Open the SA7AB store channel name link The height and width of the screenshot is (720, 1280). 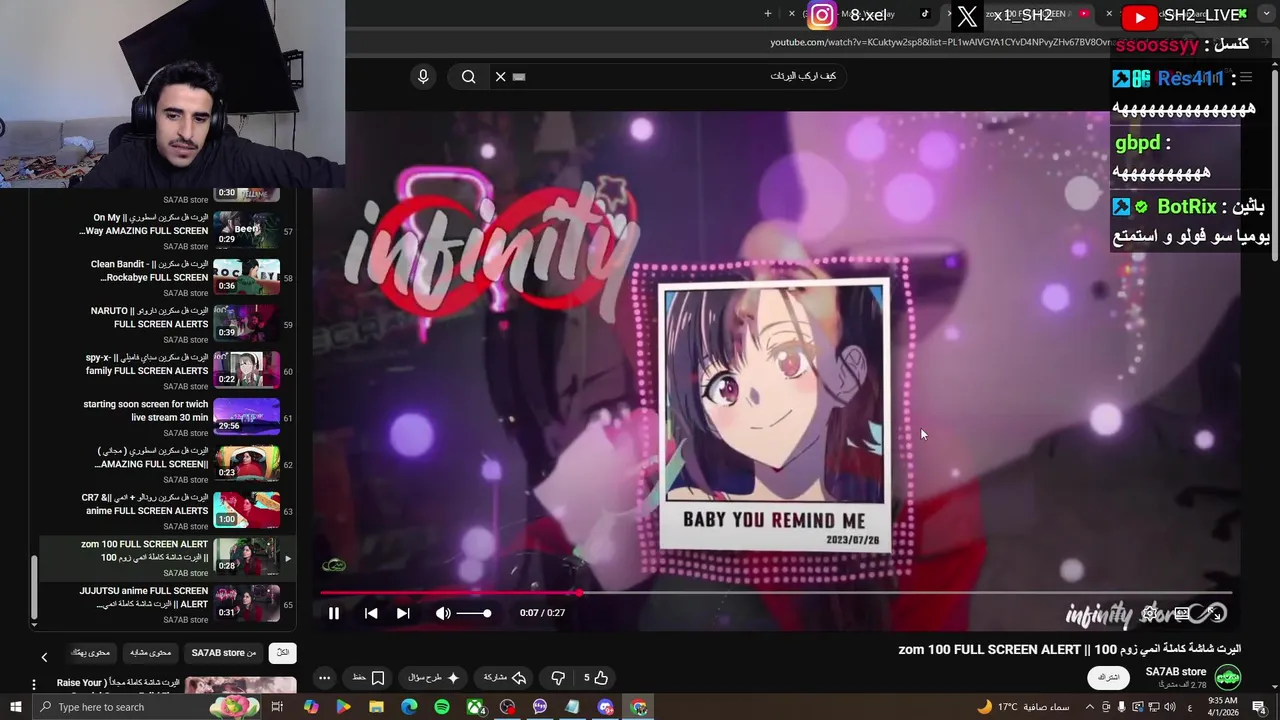[x=1175, y=672]
